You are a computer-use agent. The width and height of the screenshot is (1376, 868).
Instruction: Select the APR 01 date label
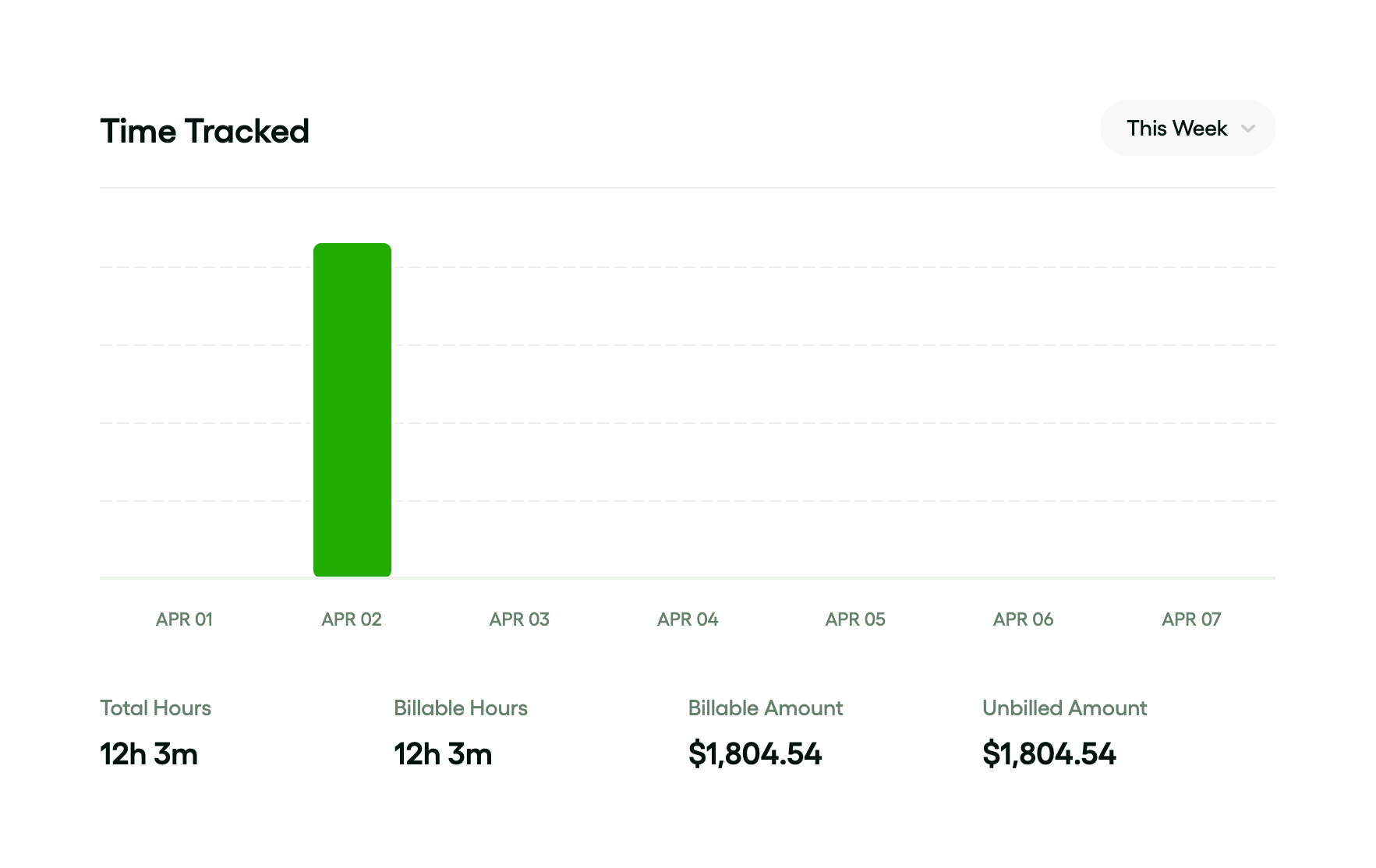[184, 619]
